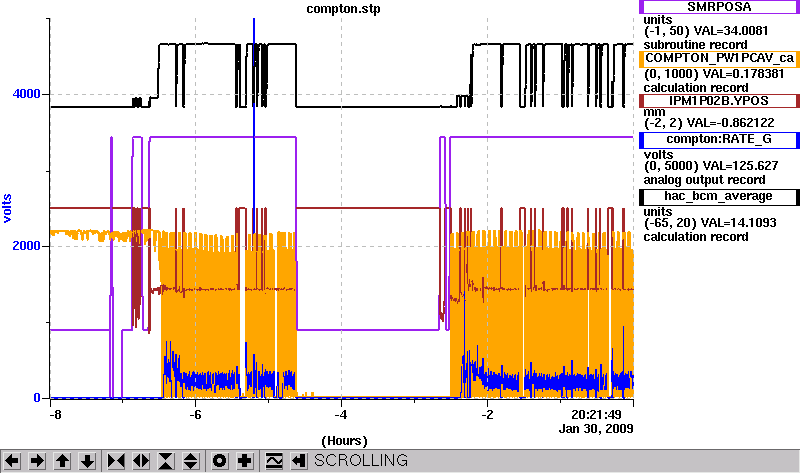Click the -2 hours x-axis label

coord(487,414)
